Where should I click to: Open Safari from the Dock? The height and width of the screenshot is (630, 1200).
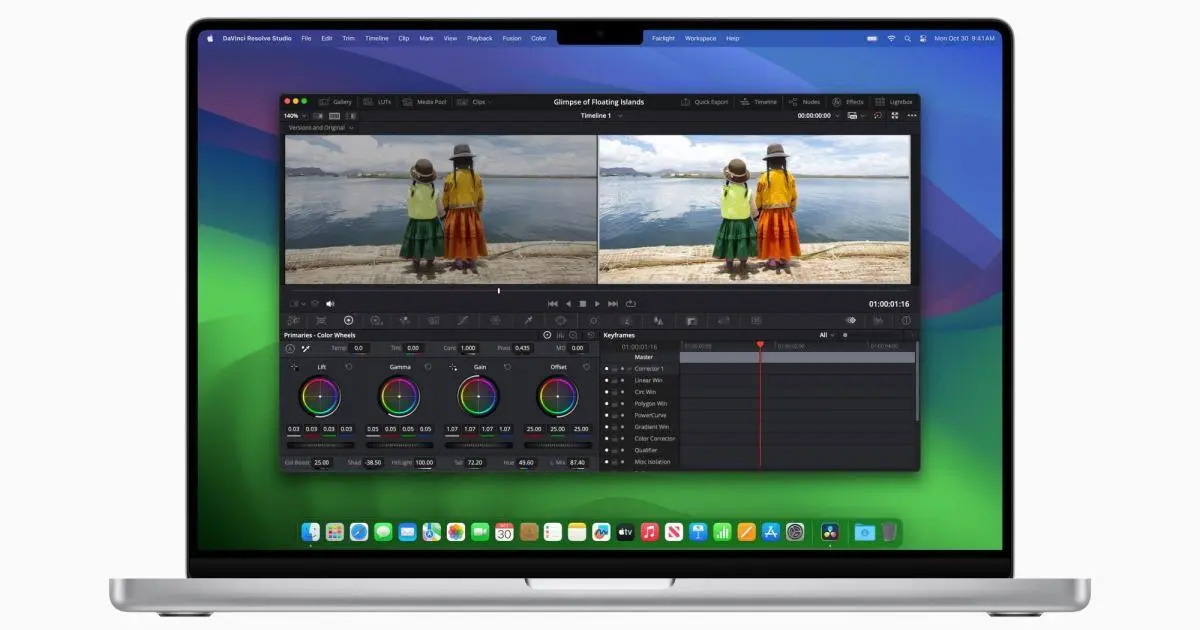tap(359, 532)
